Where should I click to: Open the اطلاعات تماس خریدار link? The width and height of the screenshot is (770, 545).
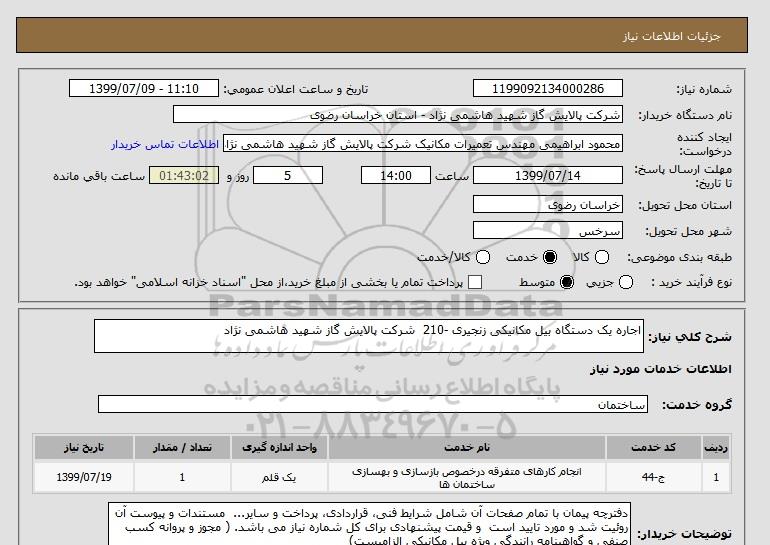pos(165,144)
